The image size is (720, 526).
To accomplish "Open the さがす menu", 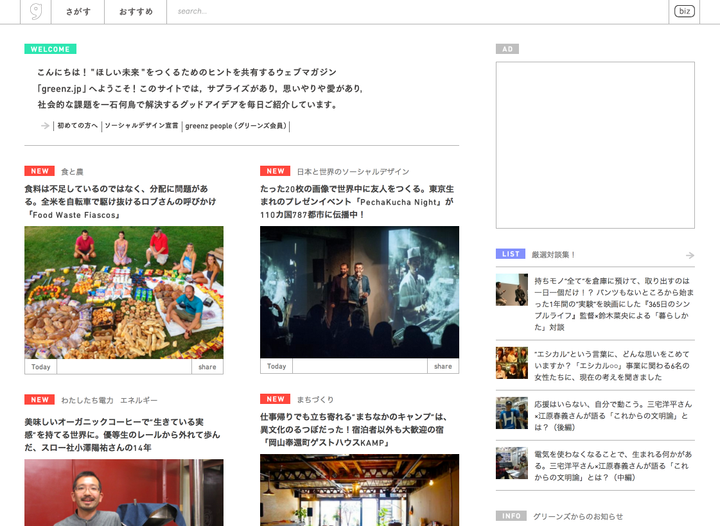I will [x=78, y=11].
